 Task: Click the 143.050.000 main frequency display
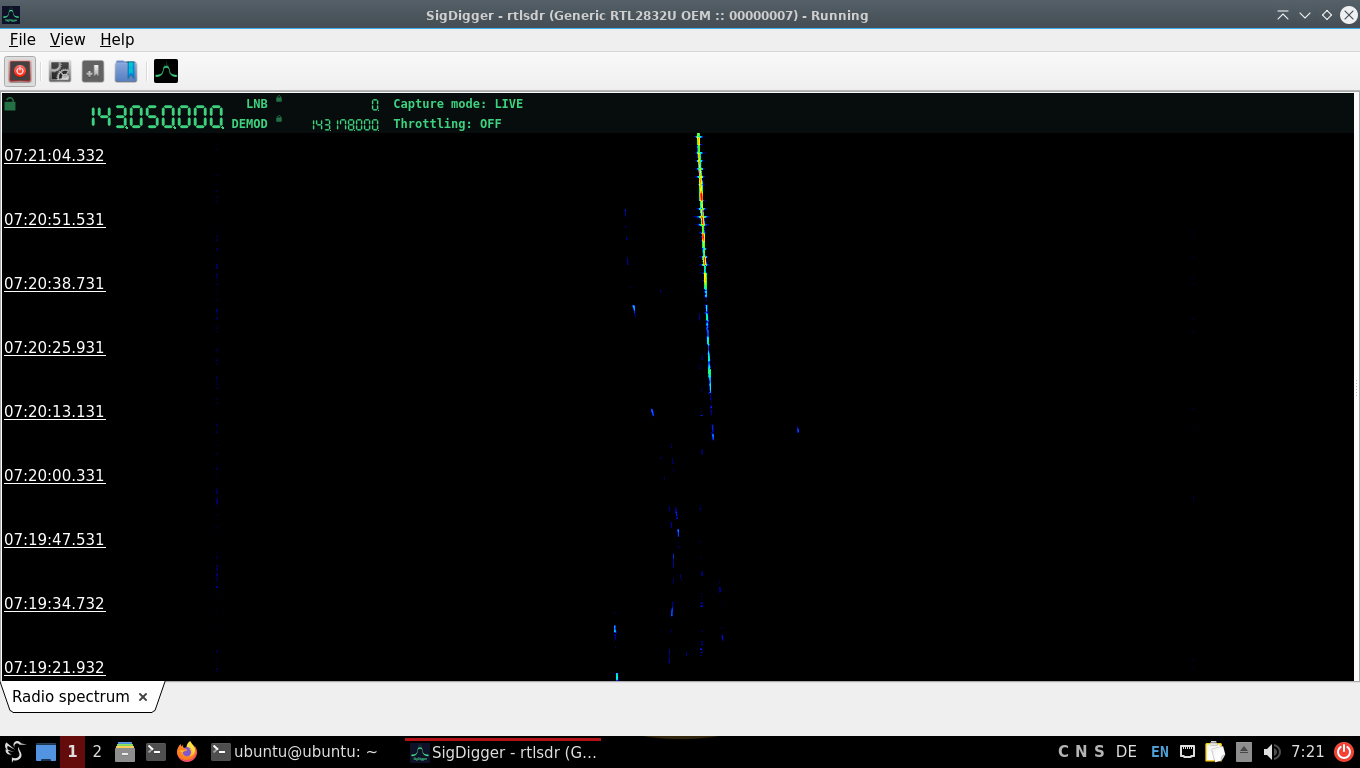157,117
